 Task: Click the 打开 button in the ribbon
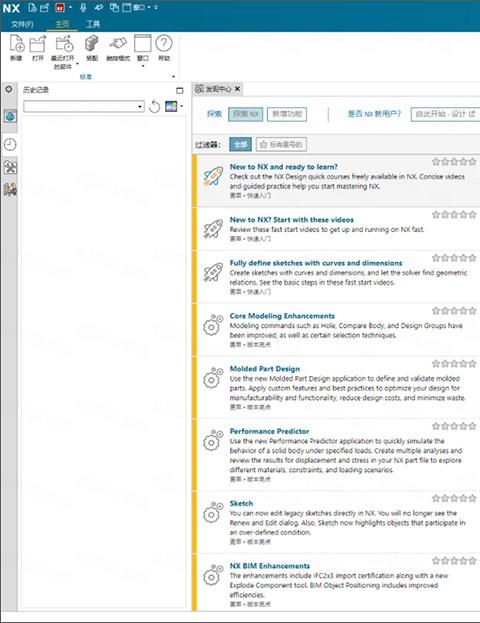[x=38, y=48]
